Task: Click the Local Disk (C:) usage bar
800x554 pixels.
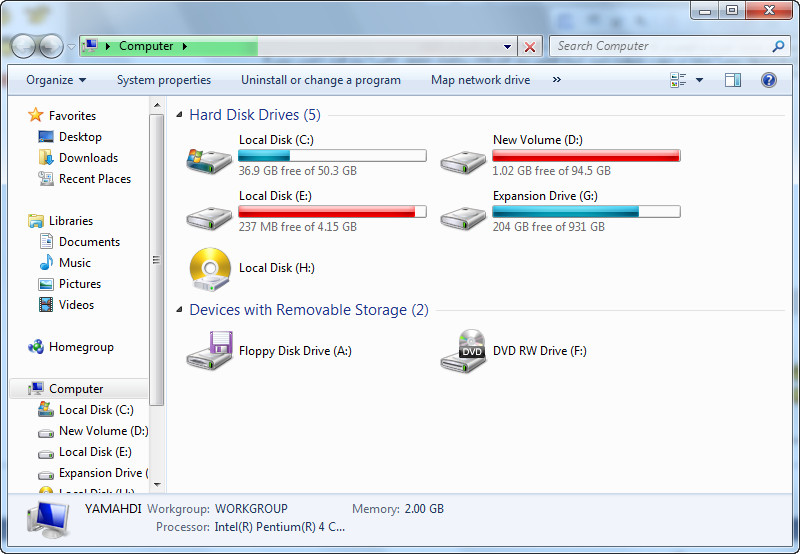Action: [x=332, y=156]
